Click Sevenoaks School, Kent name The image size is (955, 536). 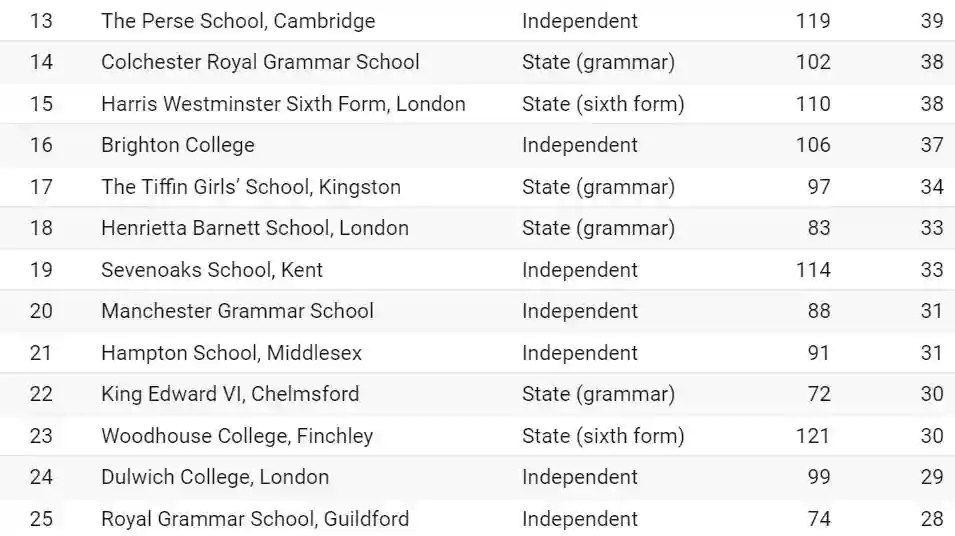(212, 270)
